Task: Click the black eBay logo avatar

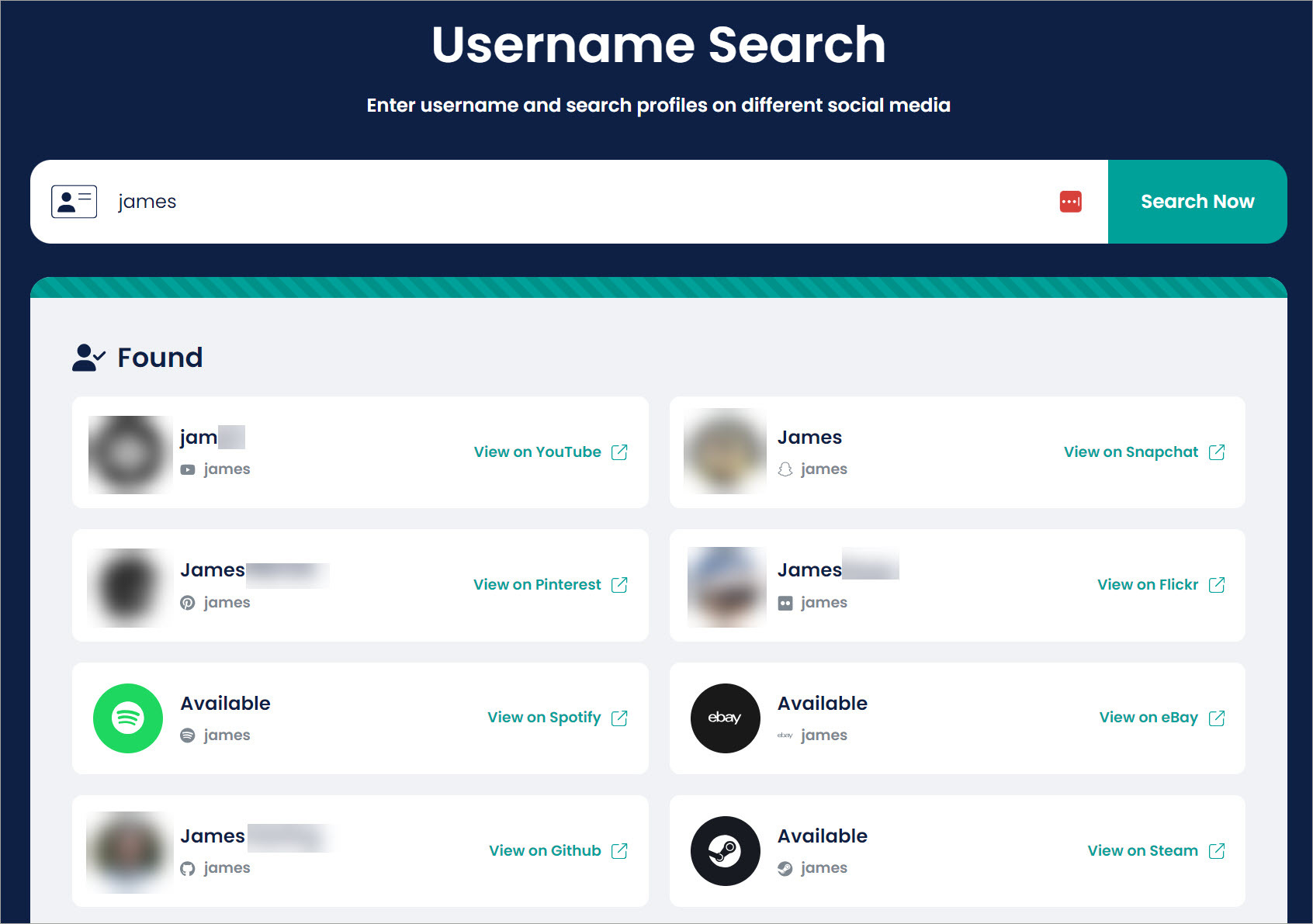Action: tap(725, 718)
